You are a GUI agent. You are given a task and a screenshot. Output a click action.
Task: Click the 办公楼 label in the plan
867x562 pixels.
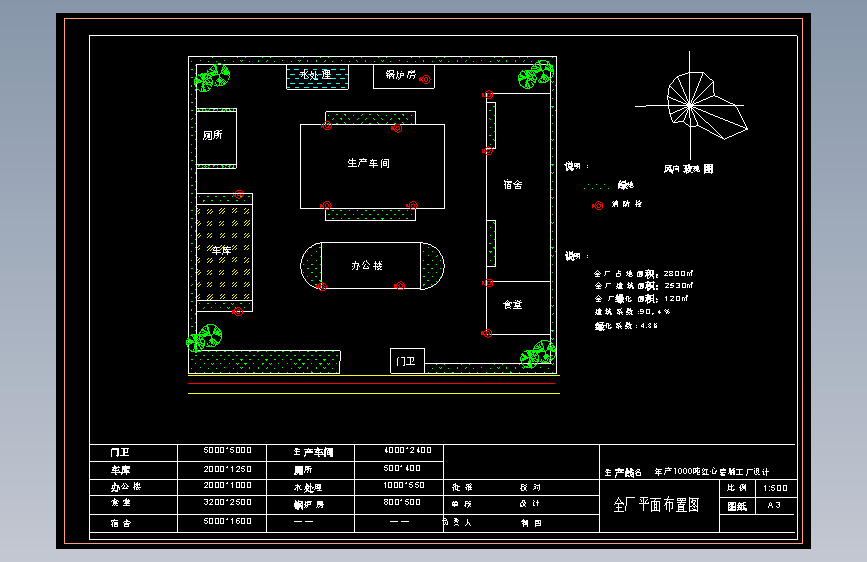pyautogui.click(x=367, y=266)
